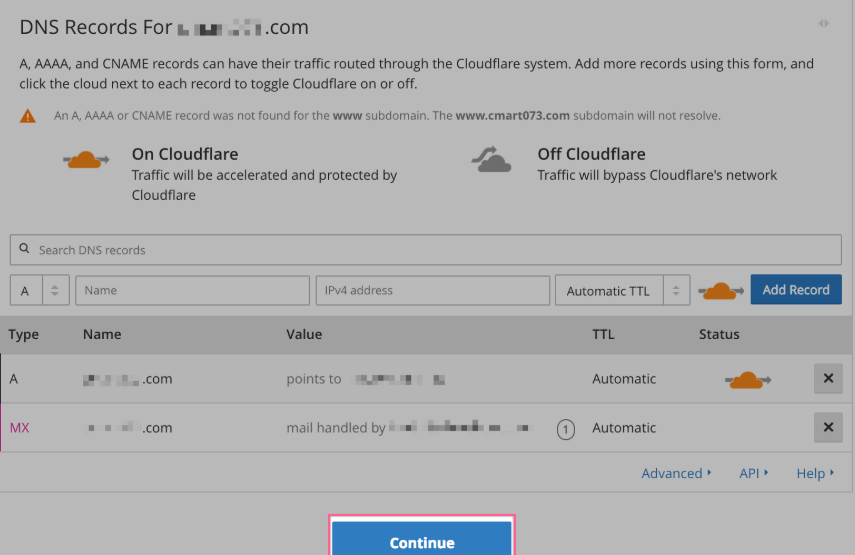The image size is (855, 555).
Task: Click the Off Cloudflare gray cloud icon
Action: pos(491,160)
